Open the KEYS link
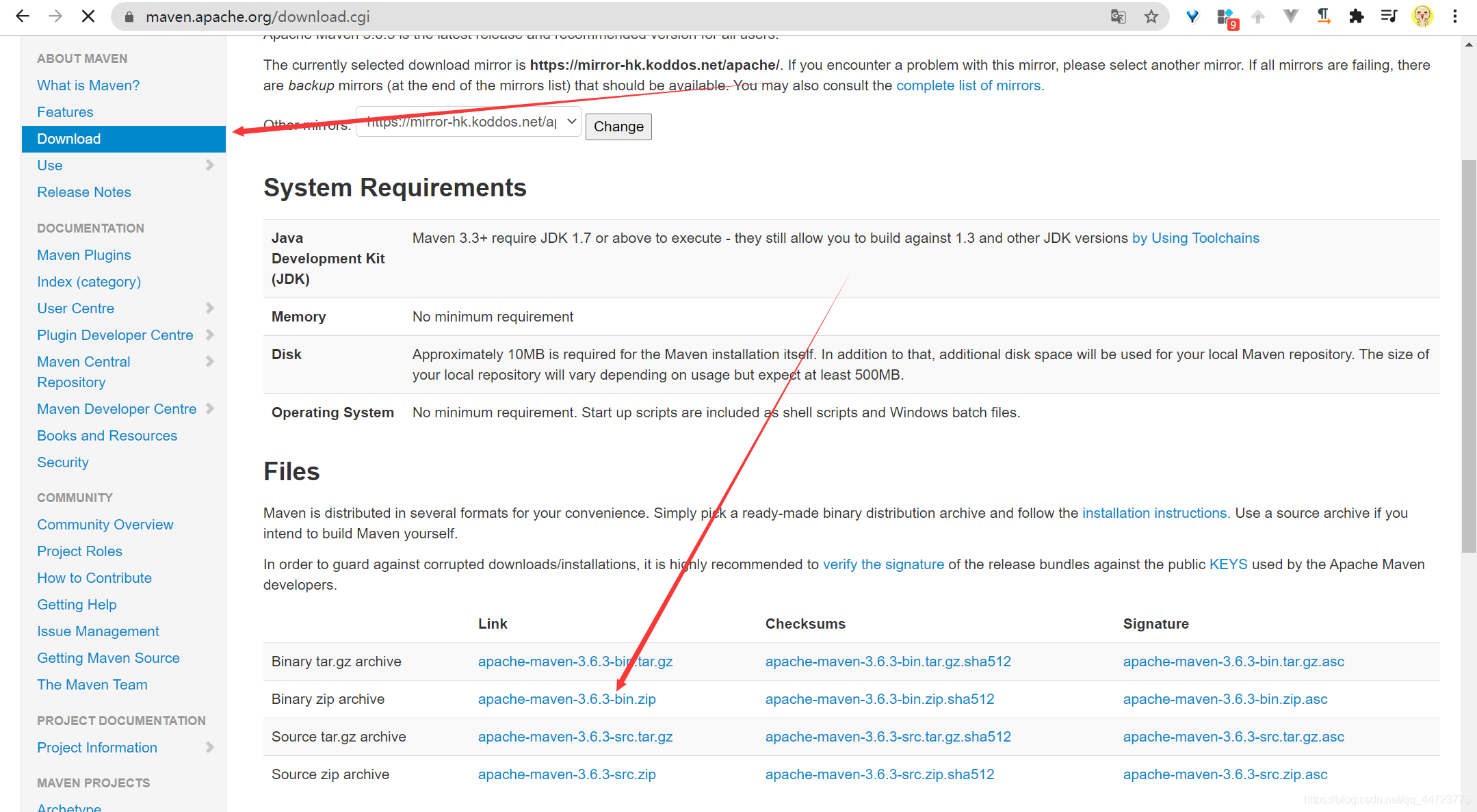The image size is (1477, 812). [1229, 564]
